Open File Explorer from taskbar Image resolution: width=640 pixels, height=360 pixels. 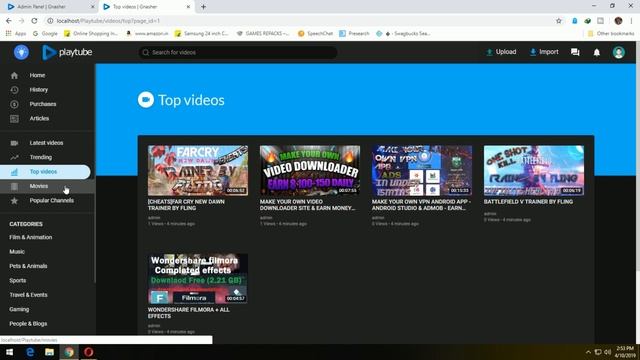49,352
